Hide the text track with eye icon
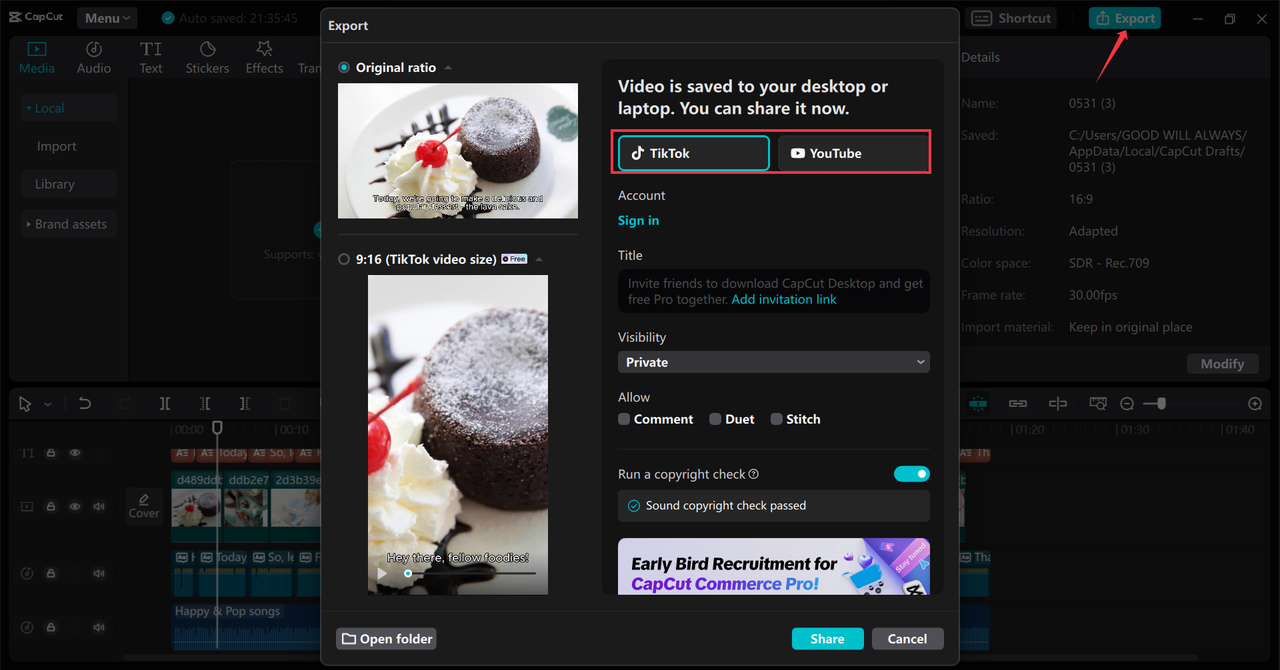Image resolution: width=1280 pixels, height=670 pixels. (75, 453)
